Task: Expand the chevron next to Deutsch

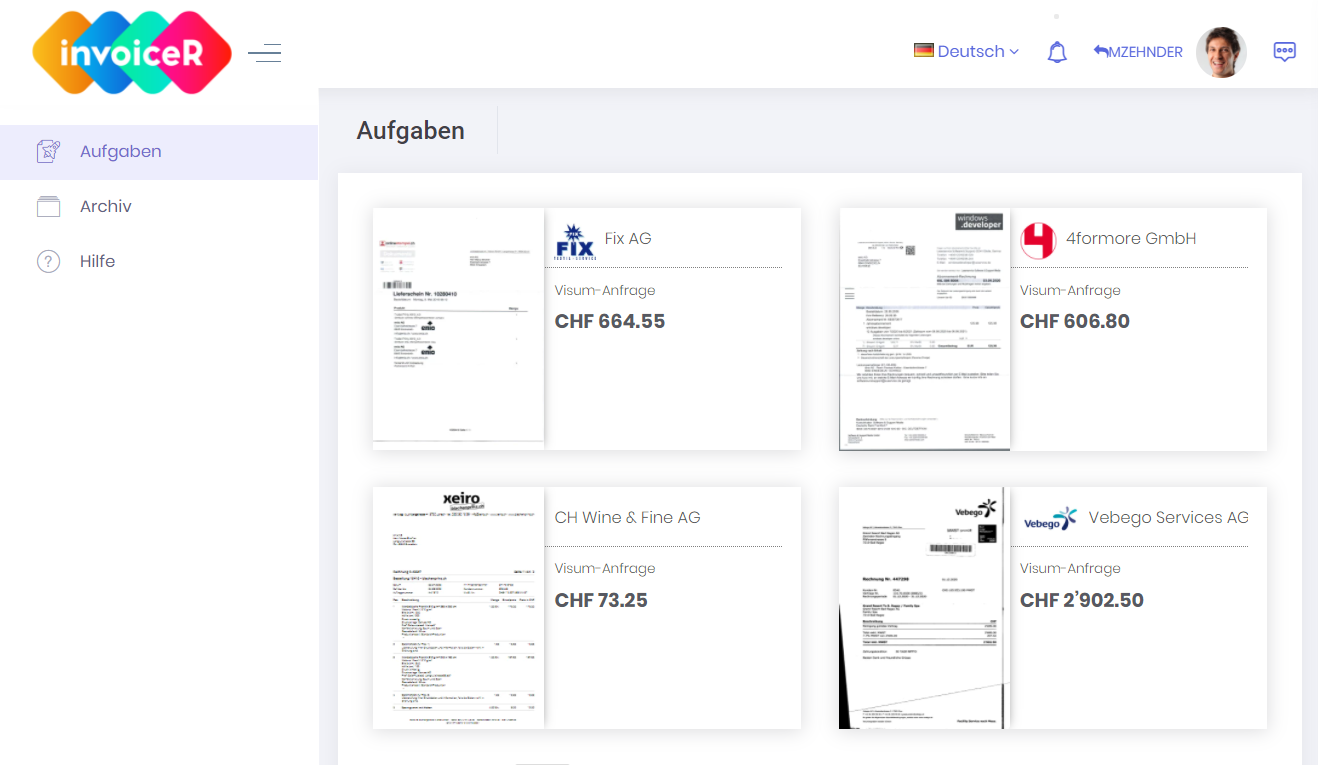Action: (x=1012, y=51)
